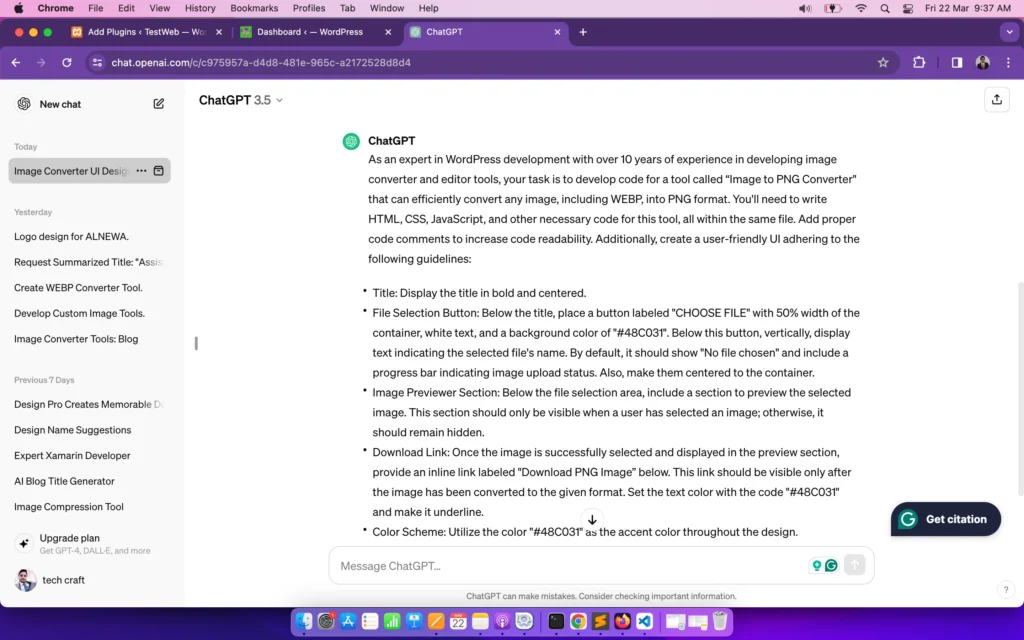This screenshot has width=1024, height=640.
Task: Open AI Blog Title Generator chat
Action: [x=65, y=481]
